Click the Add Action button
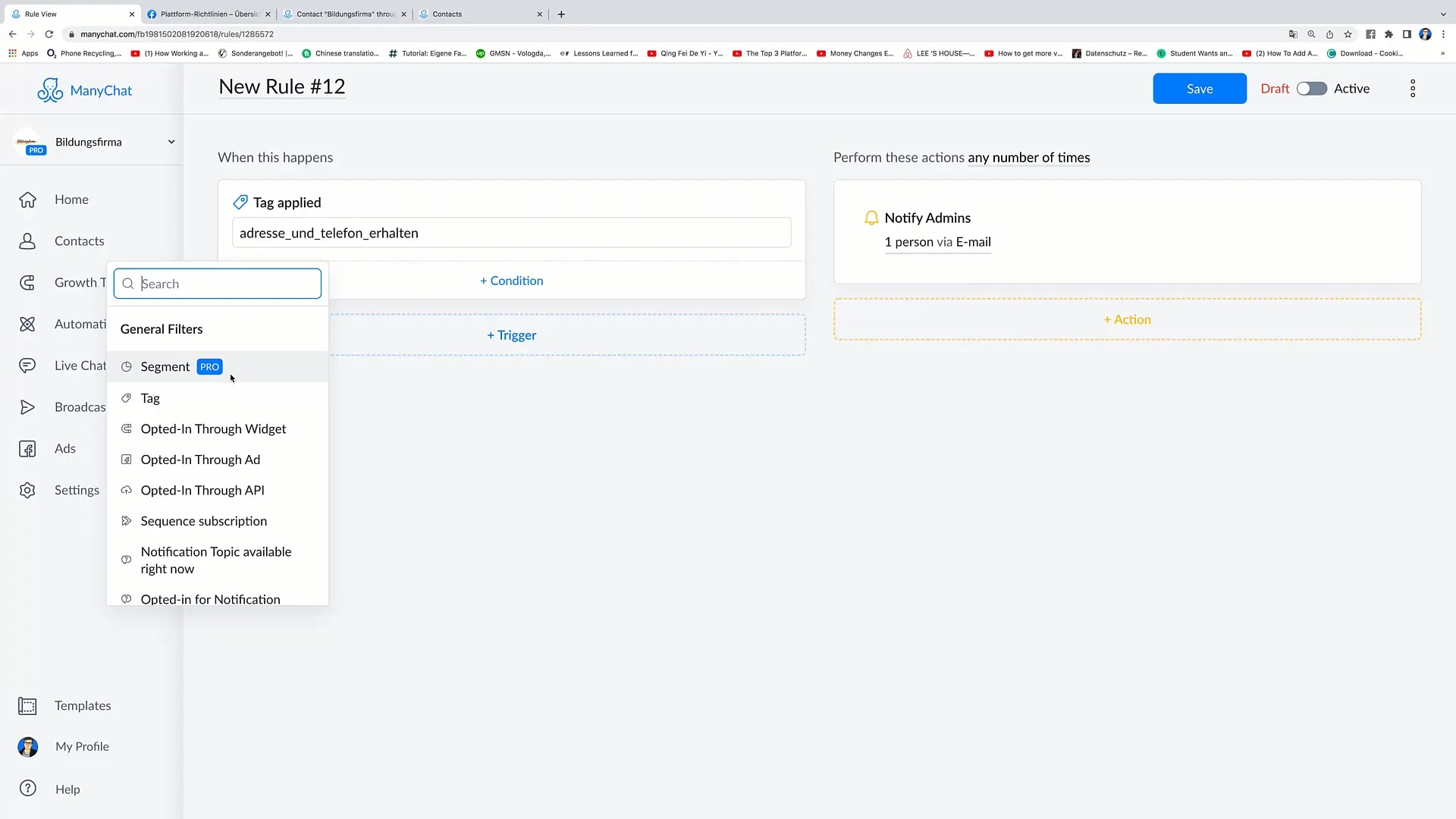The image size is (1456, 819). point(1127,319)
